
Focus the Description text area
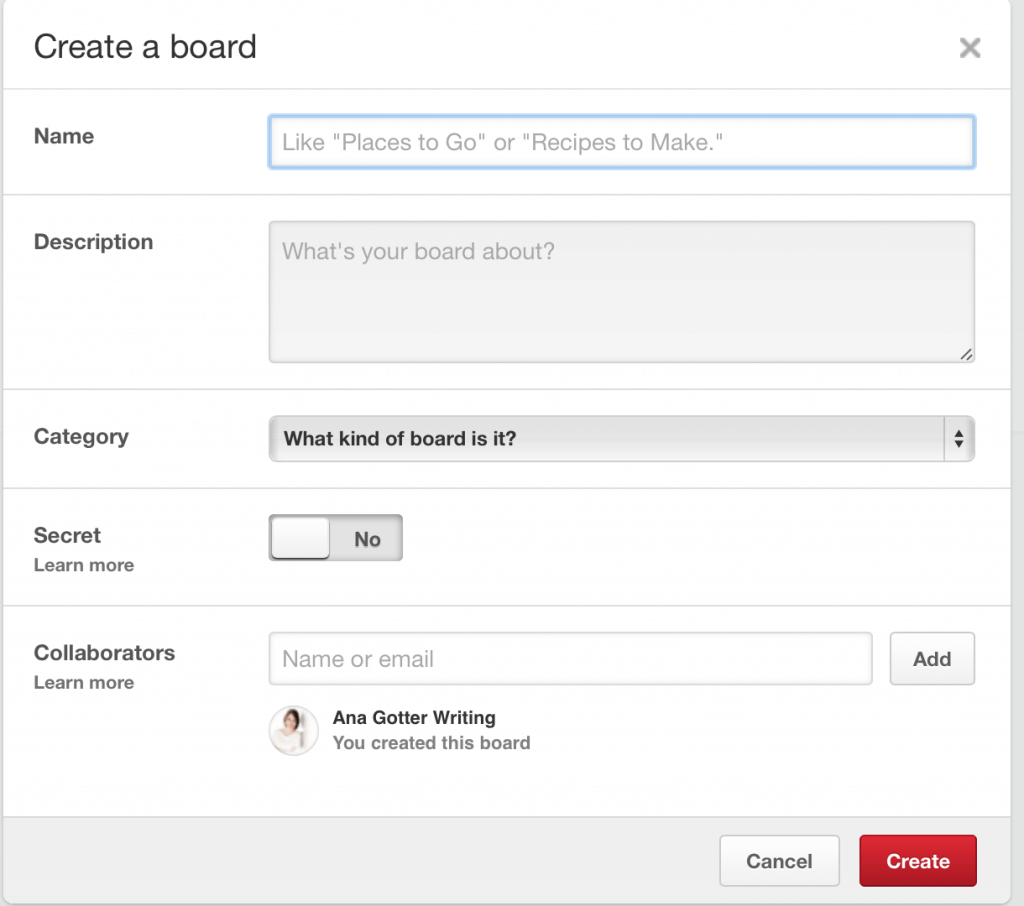pyautogui.click(x=622, y=291)
